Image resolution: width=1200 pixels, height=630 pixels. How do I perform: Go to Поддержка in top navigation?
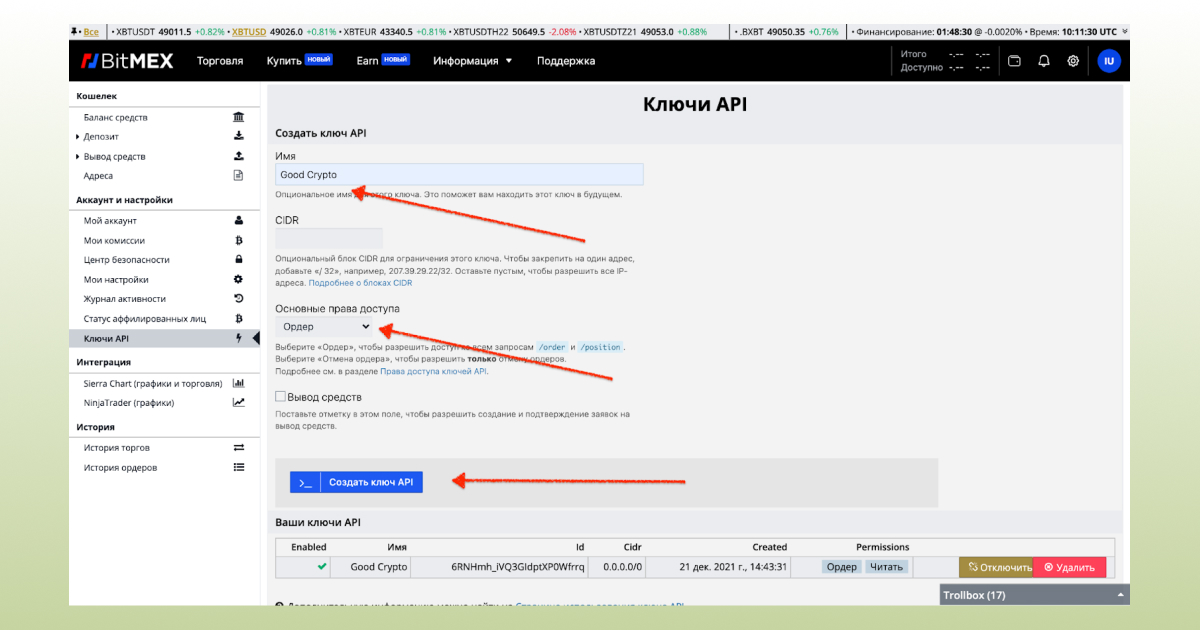coord(566,61)
